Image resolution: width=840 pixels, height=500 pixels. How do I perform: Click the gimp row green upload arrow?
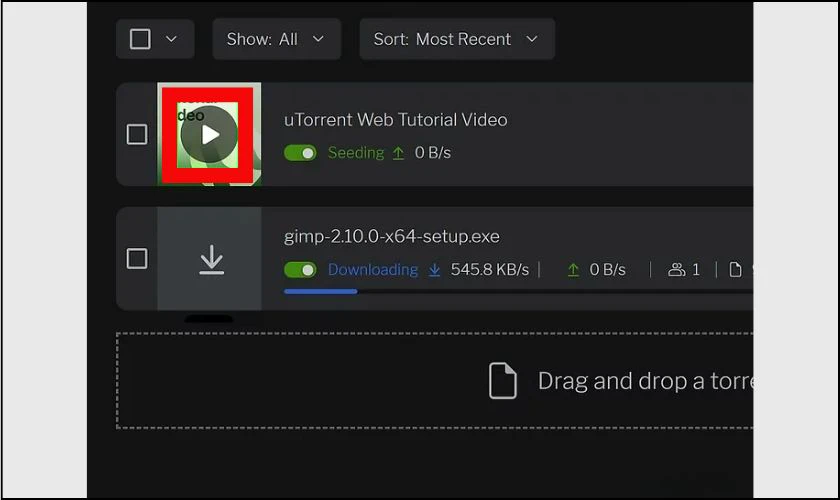573,270
